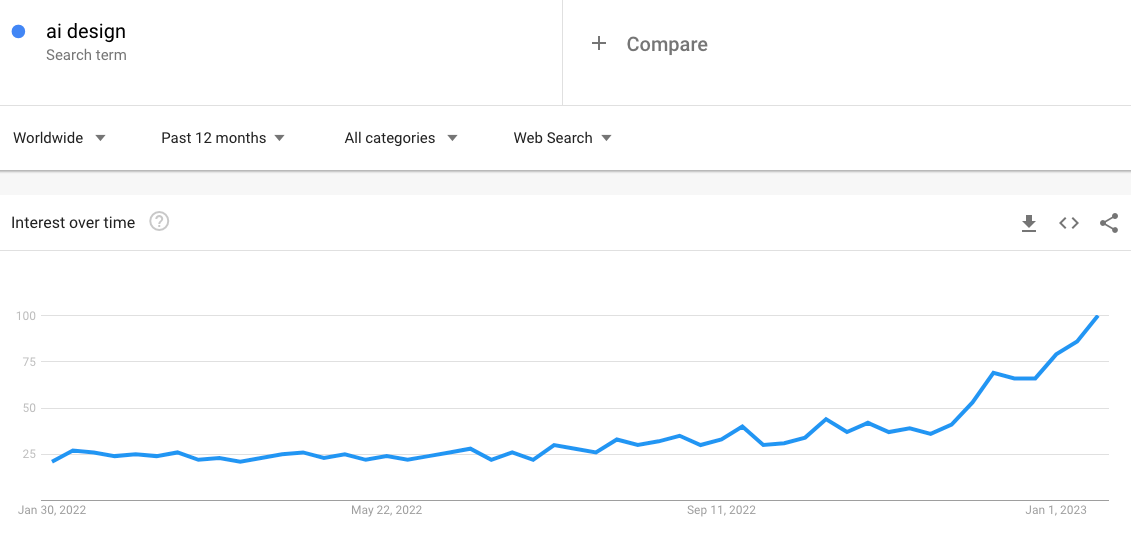Click the Search term subtitle text

tap(86, 55)
